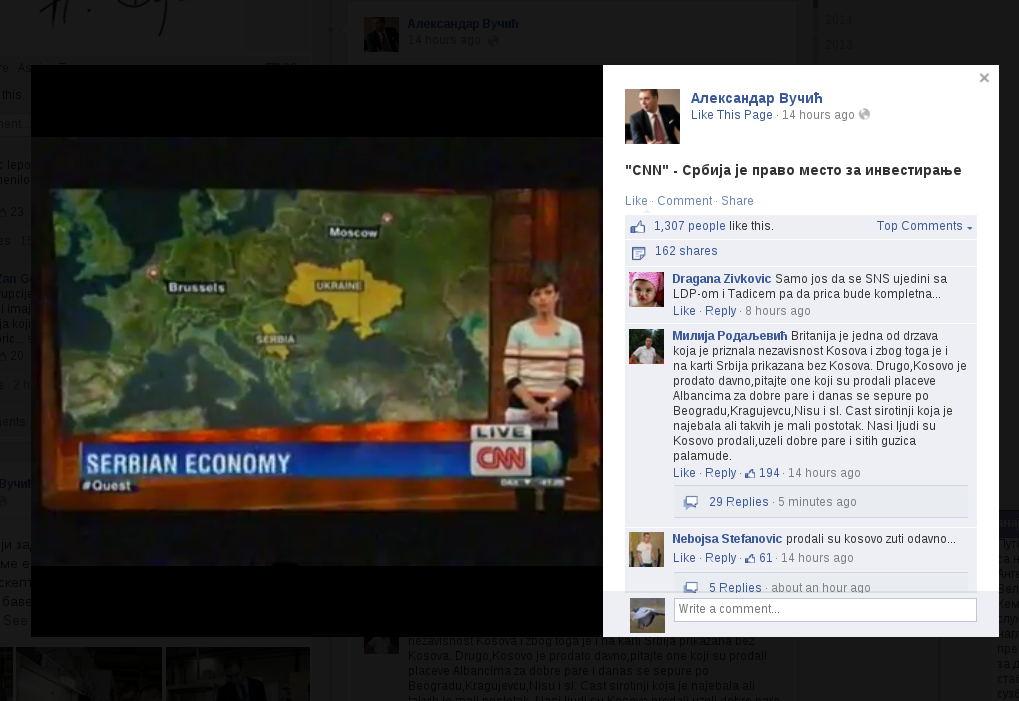Close the photo viewer with the X
This screenshot has width=1019, height=701.
[x=984, y=78]
